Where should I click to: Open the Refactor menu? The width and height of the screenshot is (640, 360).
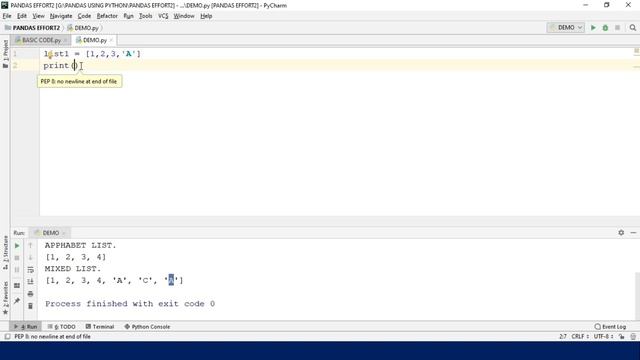coord(107,16)
